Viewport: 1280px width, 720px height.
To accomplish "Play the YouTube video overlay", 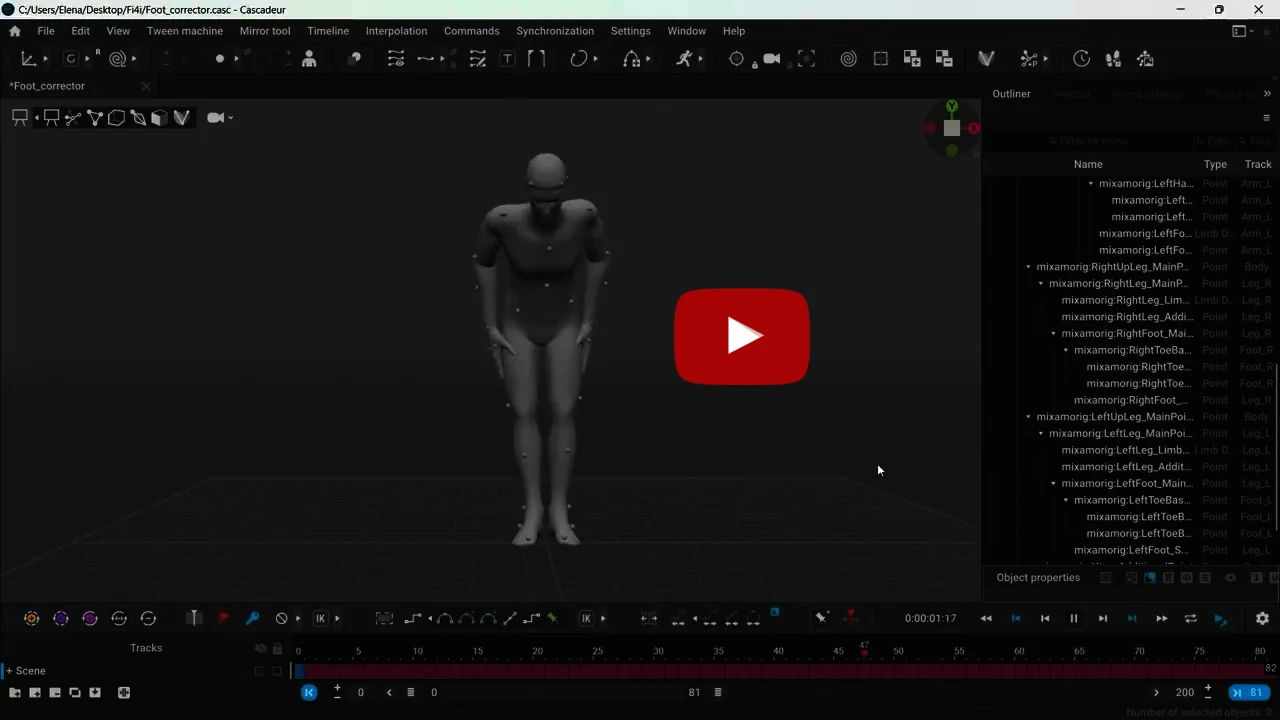I will point(742,336).
